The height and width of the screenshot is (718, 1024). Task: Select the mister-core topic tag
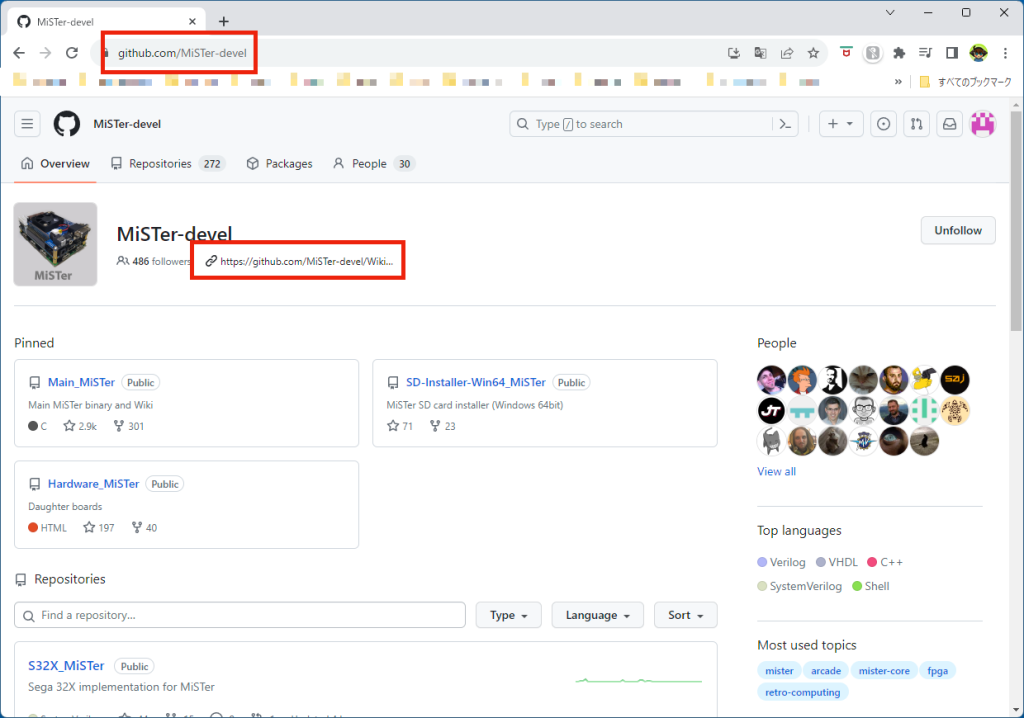(884, 671)
